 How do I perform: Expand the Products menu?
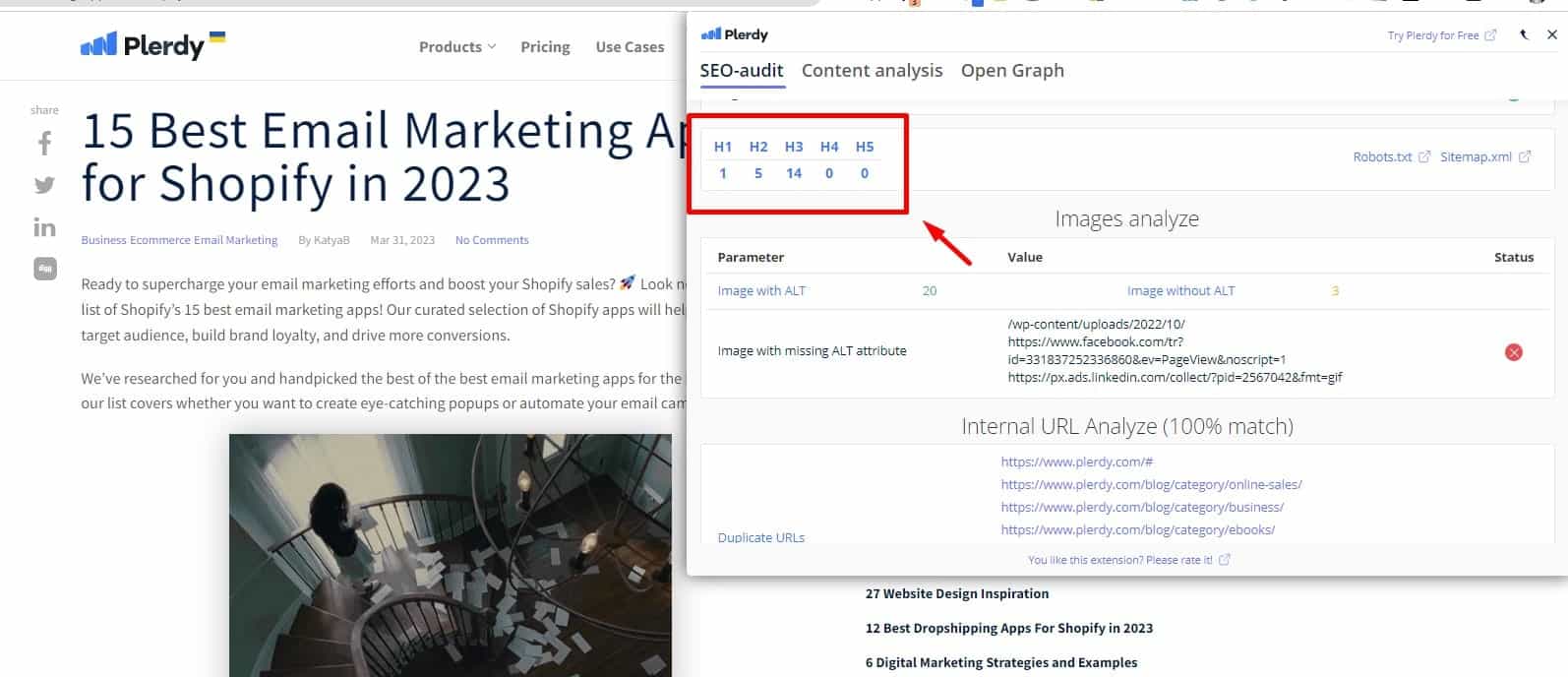(x=457, y=47)
